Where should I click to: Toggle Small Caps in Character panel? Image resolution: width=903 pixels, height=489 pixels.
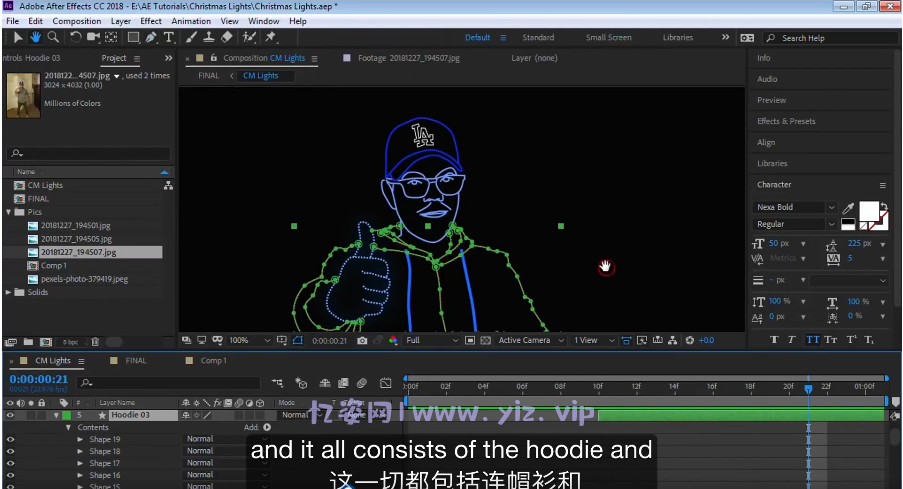(830, 340)
